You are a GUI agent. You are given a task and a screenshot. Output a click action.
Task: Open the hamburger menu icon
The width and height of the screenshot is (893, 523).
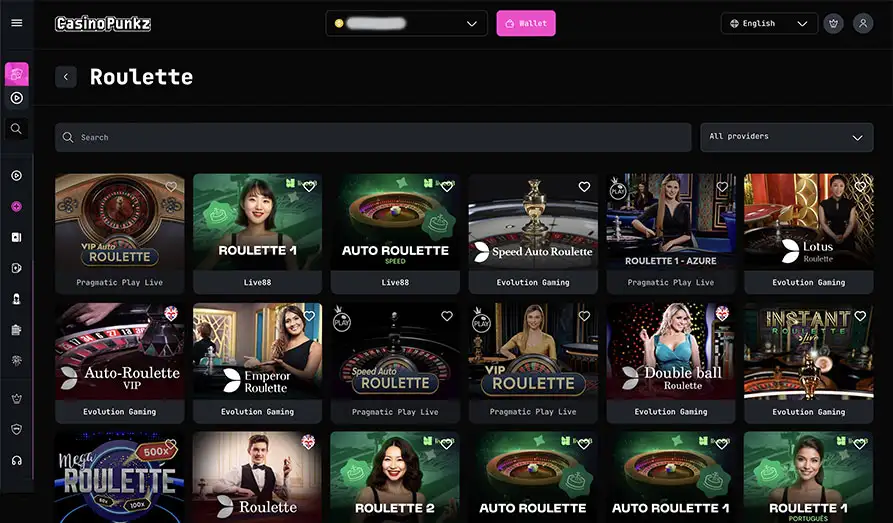pyautogui.click(x=17, y=23)
